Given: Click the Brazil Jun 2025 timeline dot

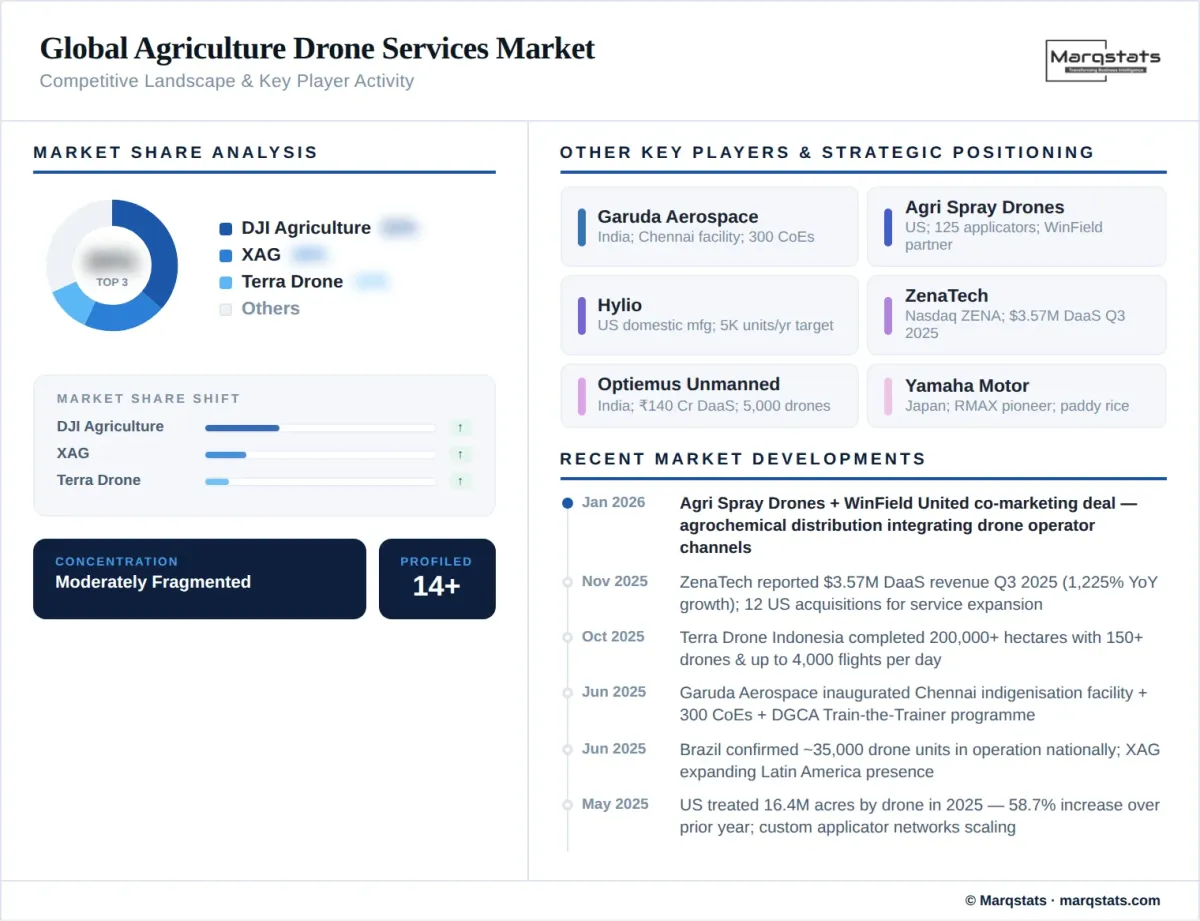Looking at the screenshot, I should click(x=567, y=749).
